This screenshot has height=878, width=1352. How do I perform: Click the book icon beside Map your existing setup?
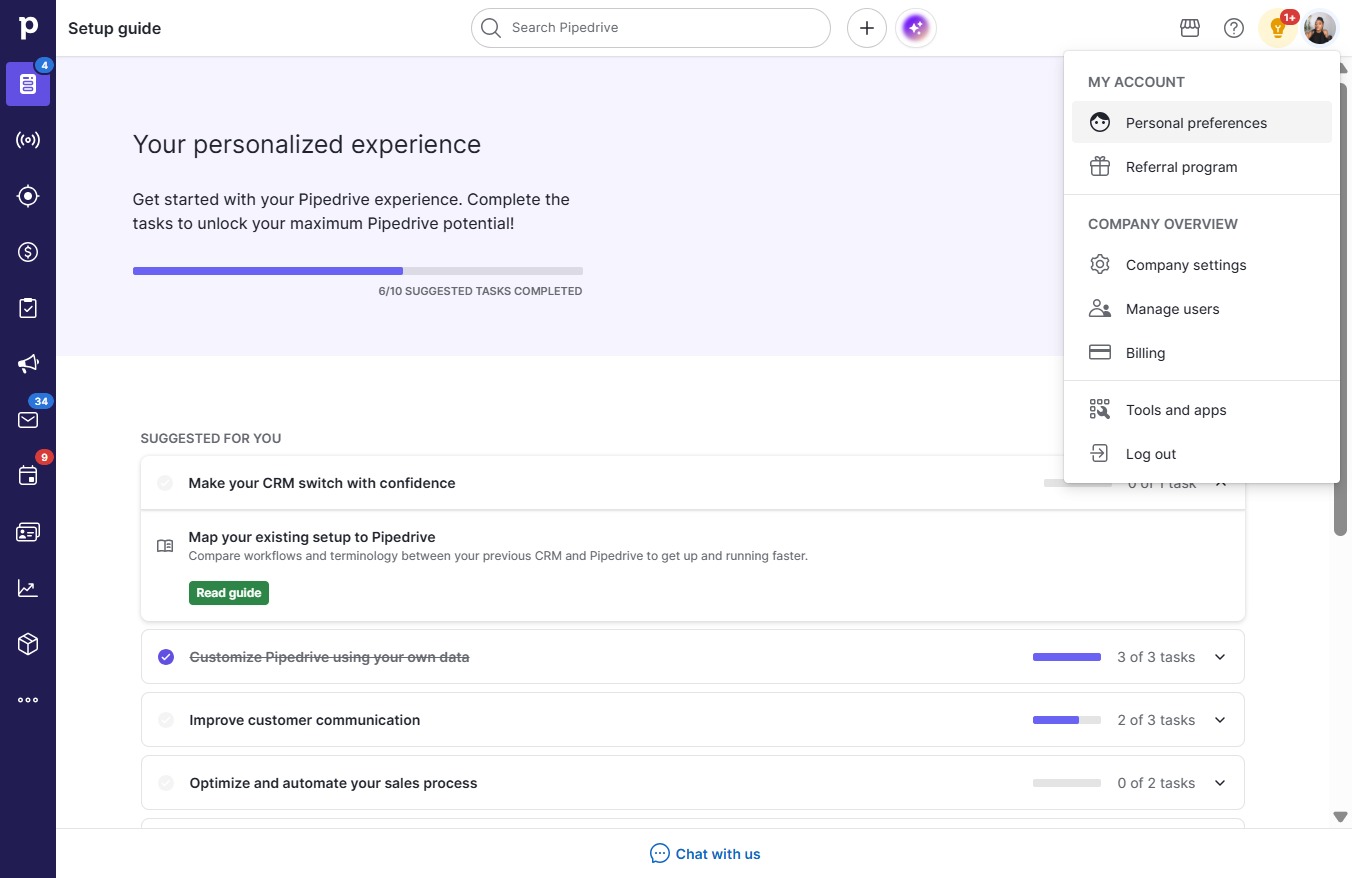[x=165, y=546]
